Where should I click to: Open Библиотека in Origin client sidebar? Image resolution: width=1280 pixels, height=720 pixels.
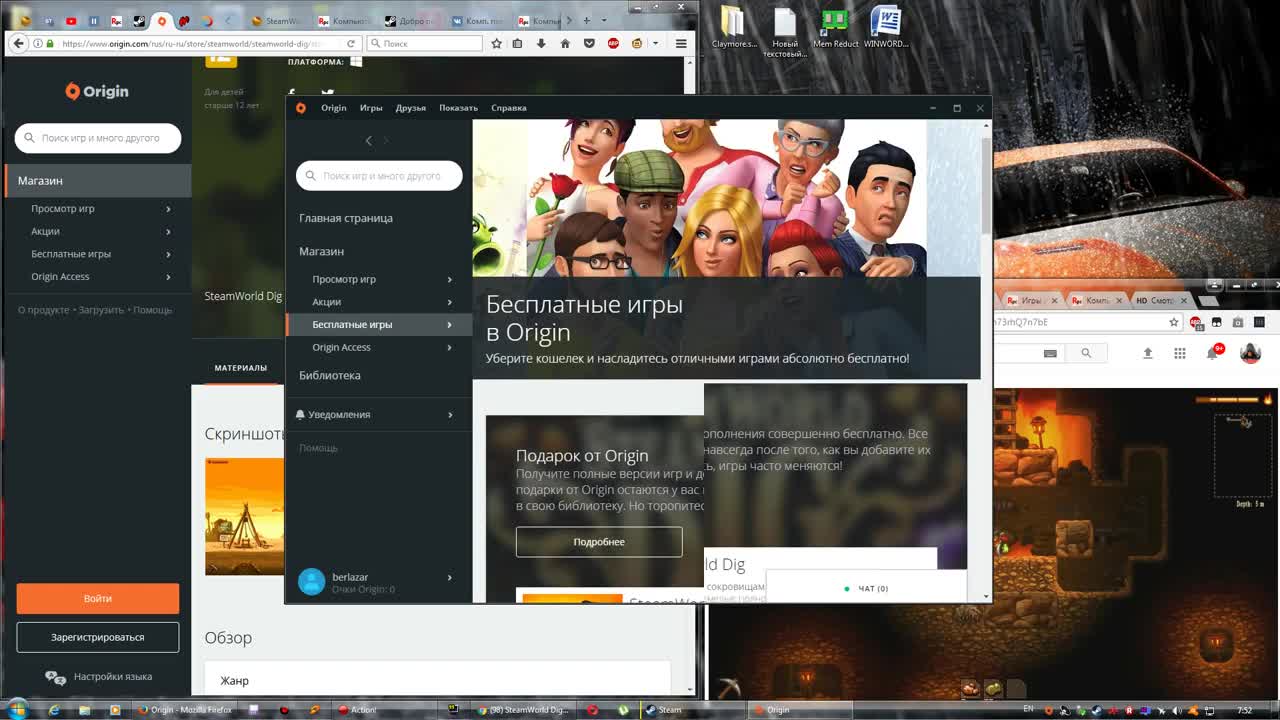(329, 375)
